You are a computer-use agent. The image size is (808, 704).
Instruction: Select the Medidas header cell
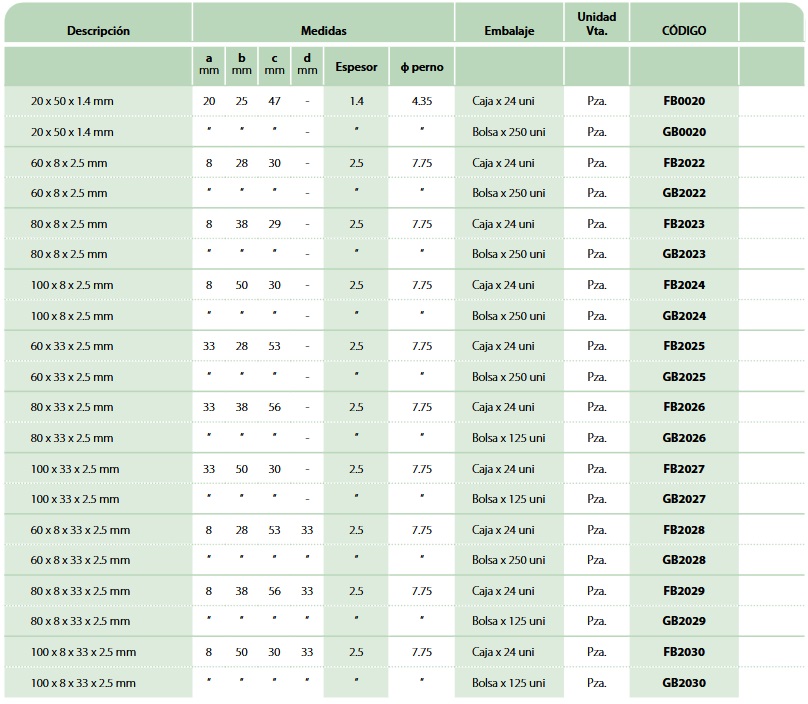tap(323, 30)
